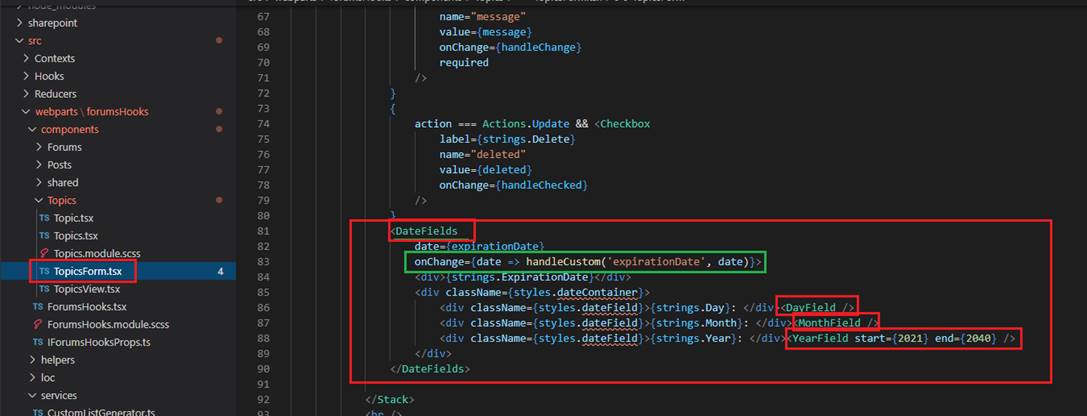Expand the Contexts folder
The image size is (1087, 416).
(x=54, y=58)
